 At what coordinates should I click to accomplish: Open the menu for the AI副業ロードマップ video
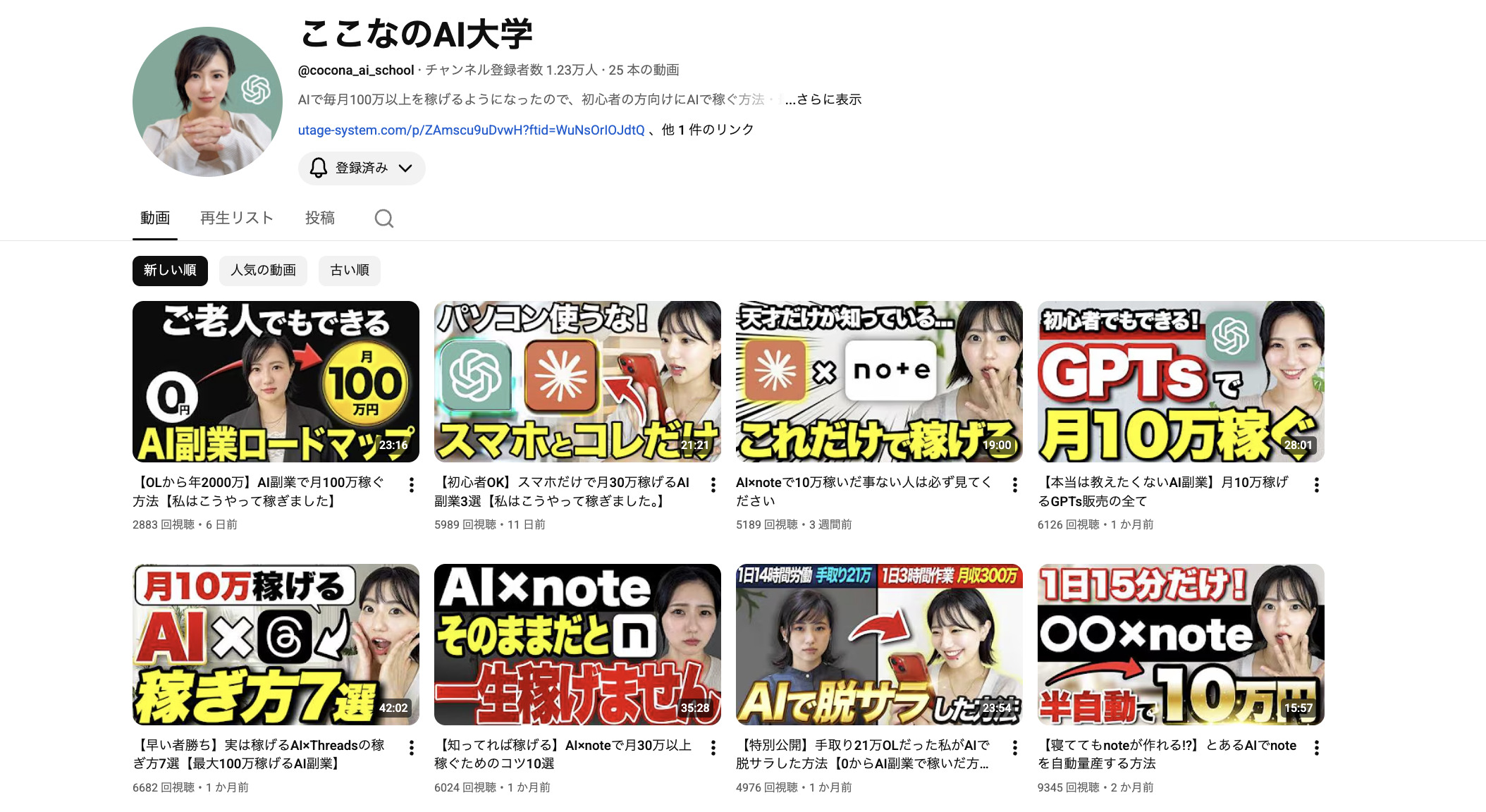coord(412,484)
